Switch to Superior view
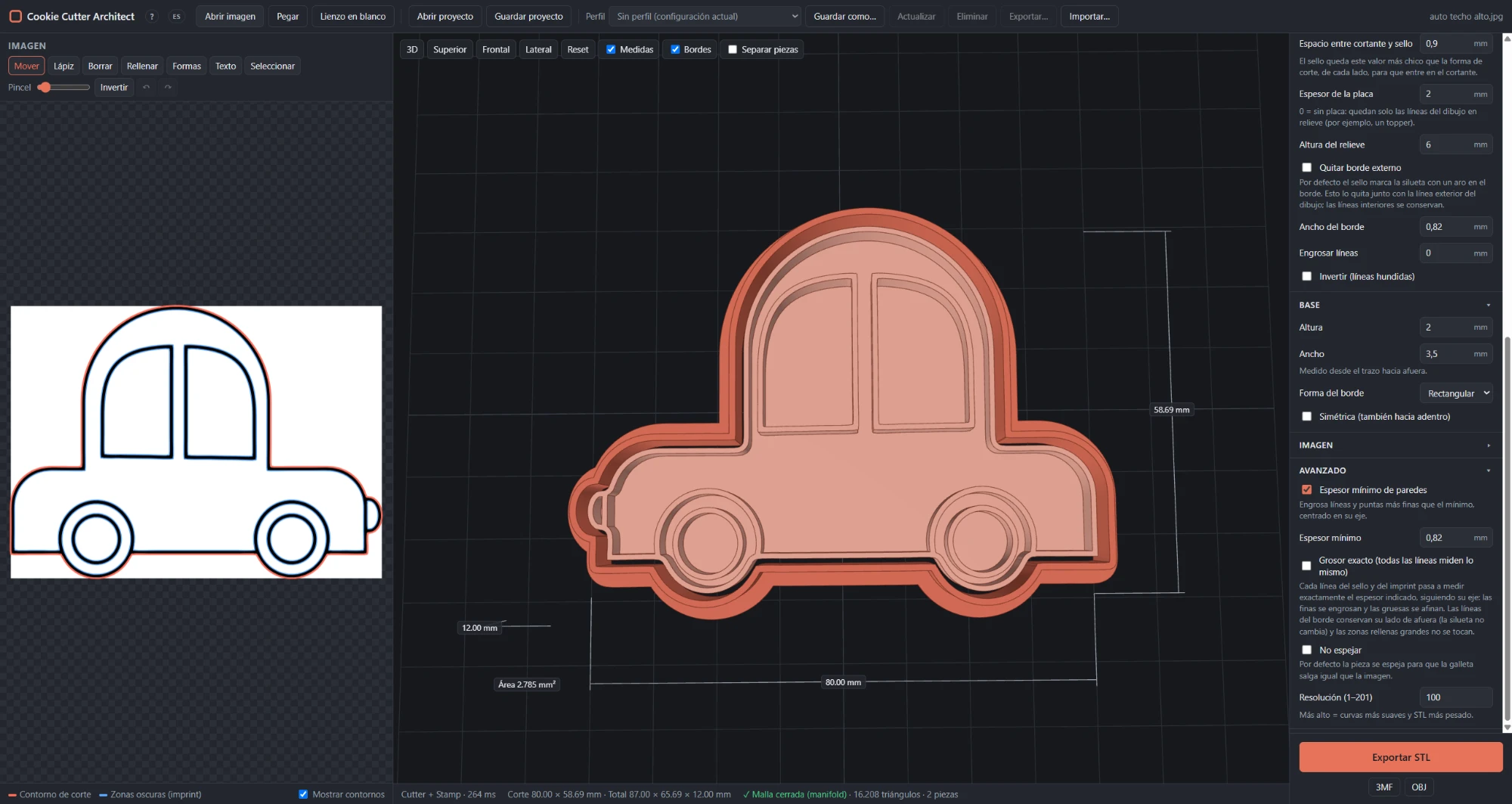The height and width of the screenshot is (804, 1512). coord(450,50)
